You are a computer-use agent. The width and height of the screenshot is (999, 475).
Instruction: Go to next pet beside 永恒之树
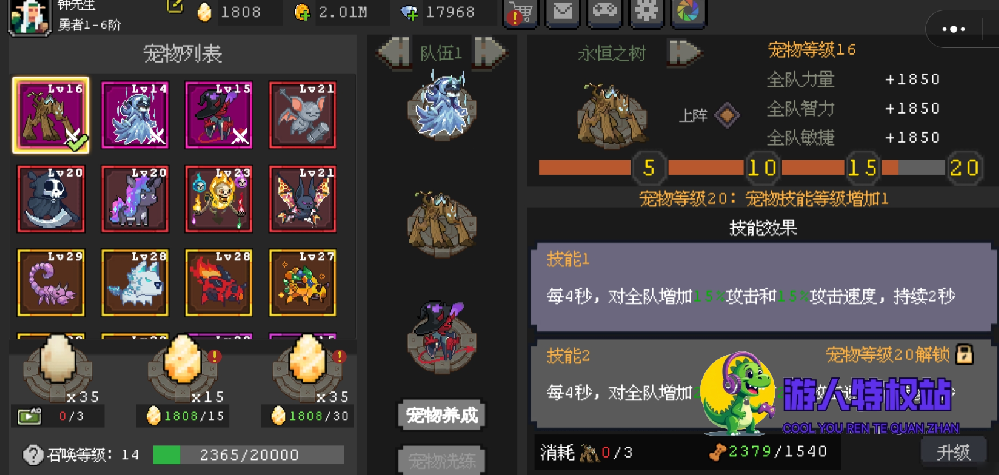point(684,52)
